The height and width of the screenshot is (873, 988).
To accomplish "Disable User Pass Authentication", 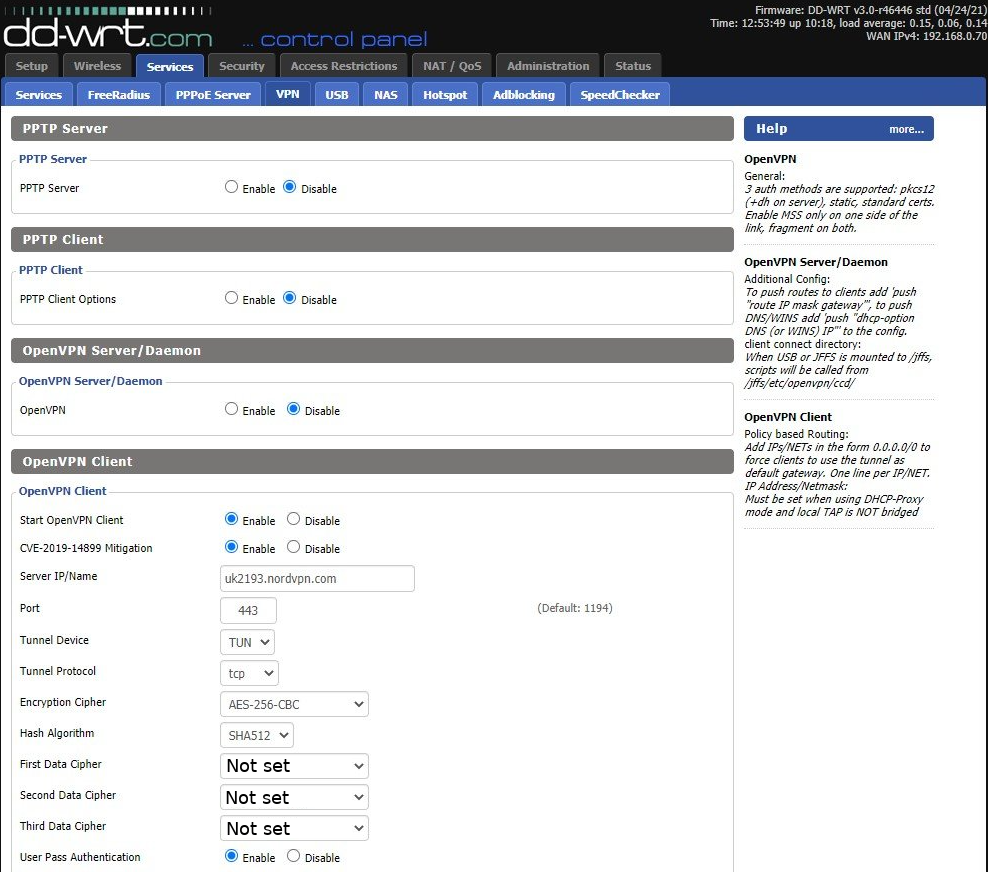I will click(x=293, y=856).
